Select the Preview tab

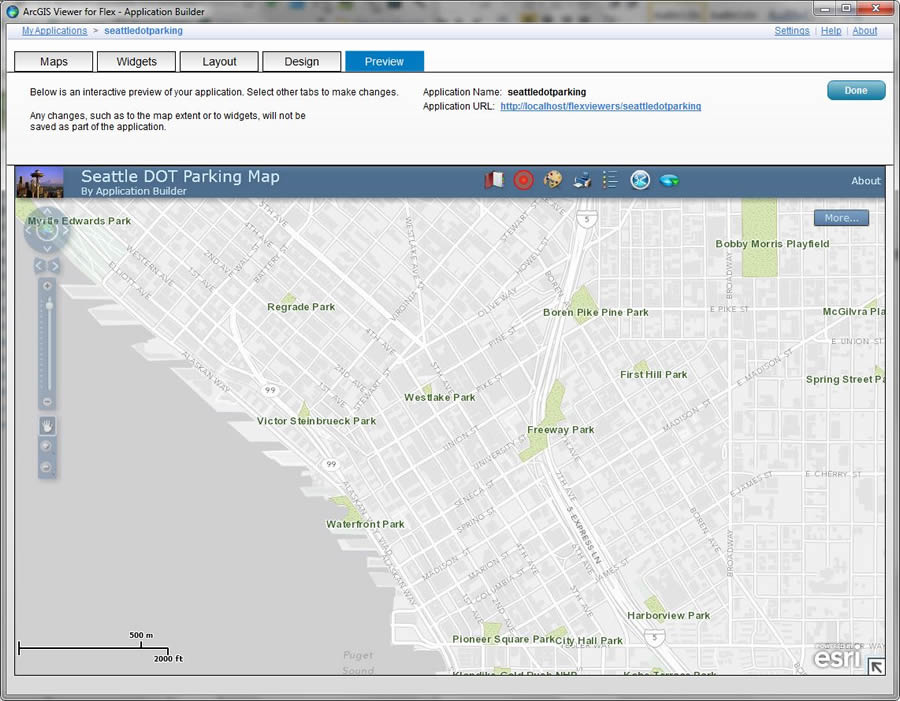click(385, 61)
